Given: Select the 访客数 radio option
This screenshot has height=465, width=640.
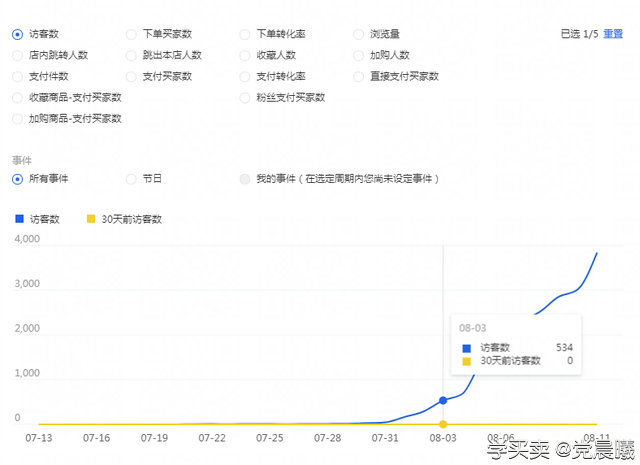Looking at the screenshot, I should pos(18,34).
